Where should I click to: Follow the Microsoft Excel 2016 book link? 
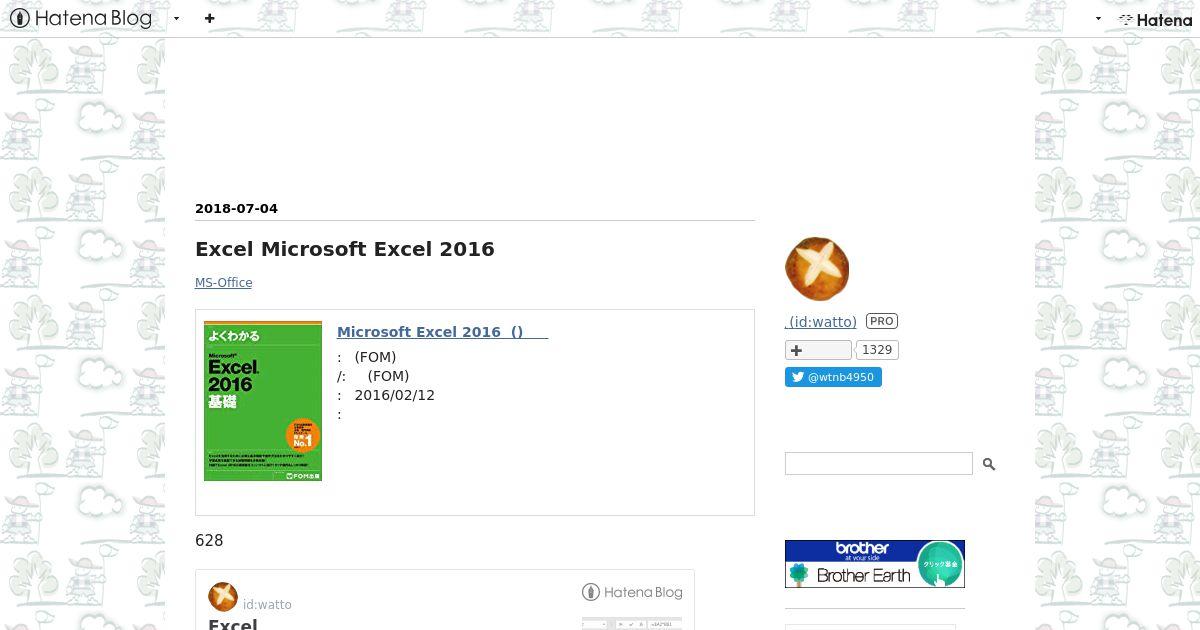(442, 332)
